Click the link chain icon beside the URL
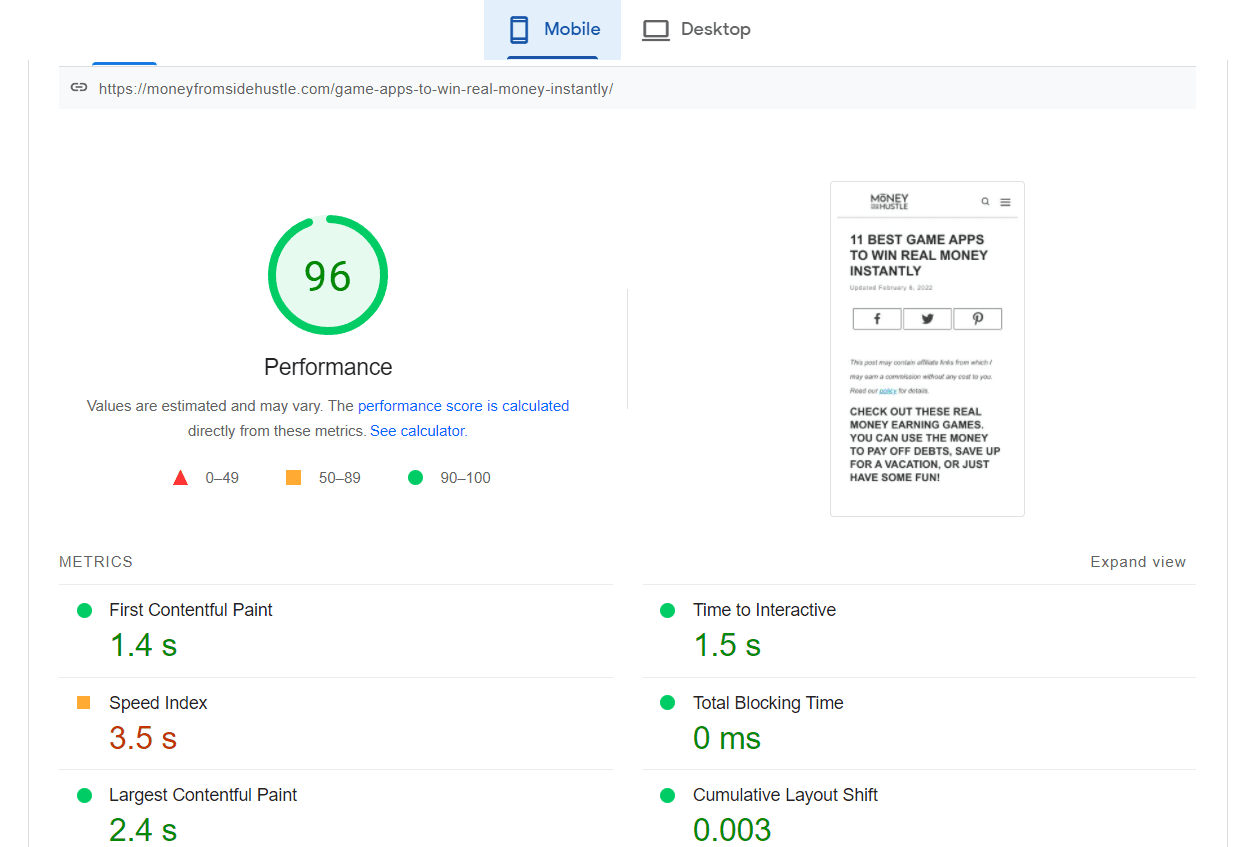 click(x=78, y=87)
